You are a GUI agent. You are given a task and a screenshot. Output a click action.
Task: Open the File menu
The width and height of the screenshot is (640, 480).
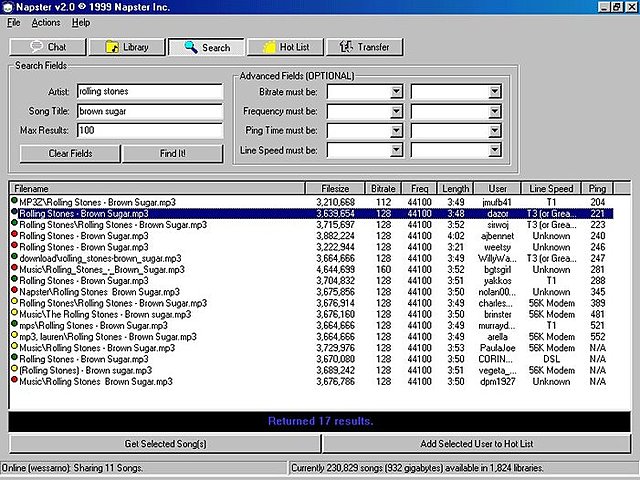tap(13, 23)
